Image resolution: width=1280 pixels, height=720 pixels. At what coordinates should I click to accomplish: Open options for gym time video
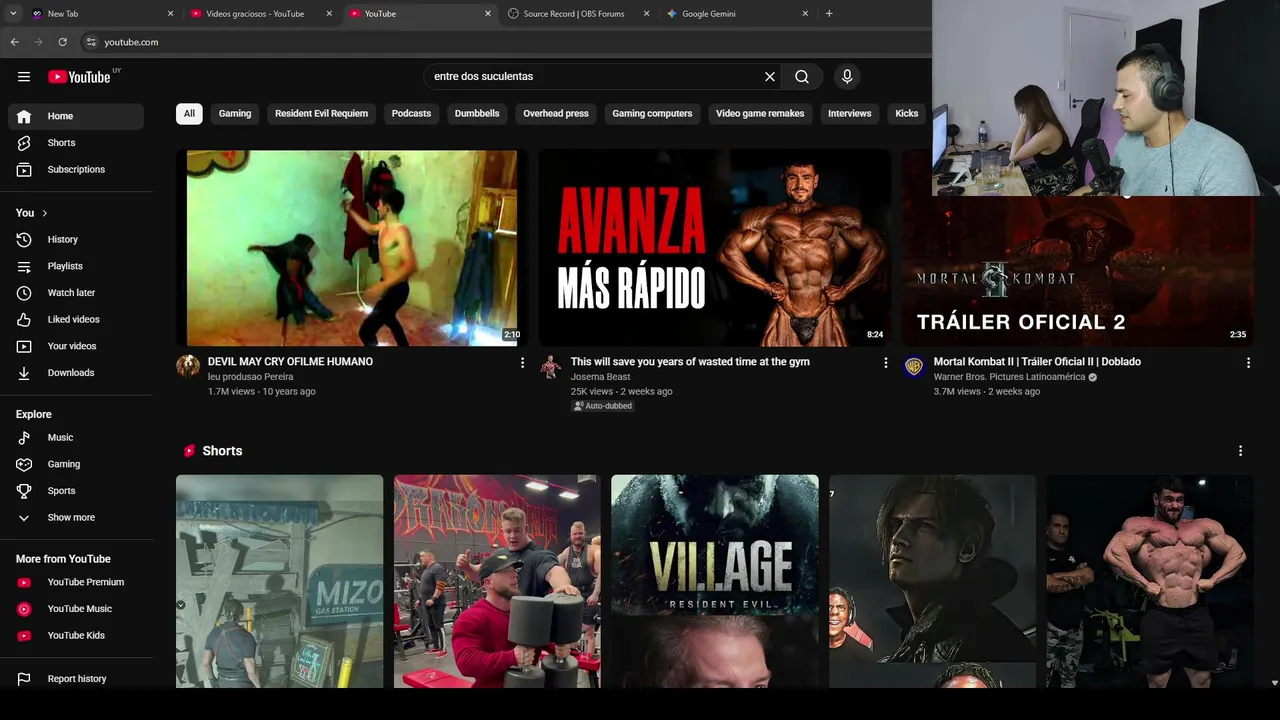[x=885, y=363]
